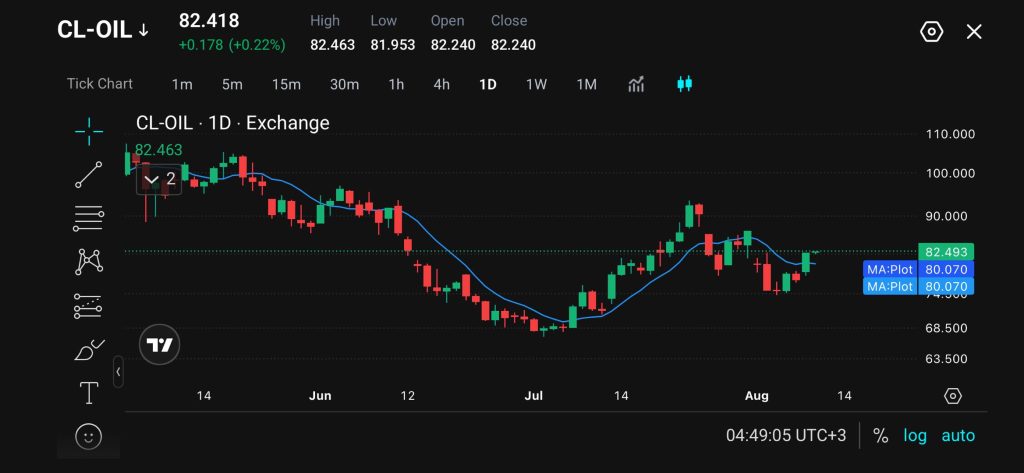Viewport: 1024px width, 473px height.
Task: Toggle candlestick chart type icon
Action: (x=684, y=84)
